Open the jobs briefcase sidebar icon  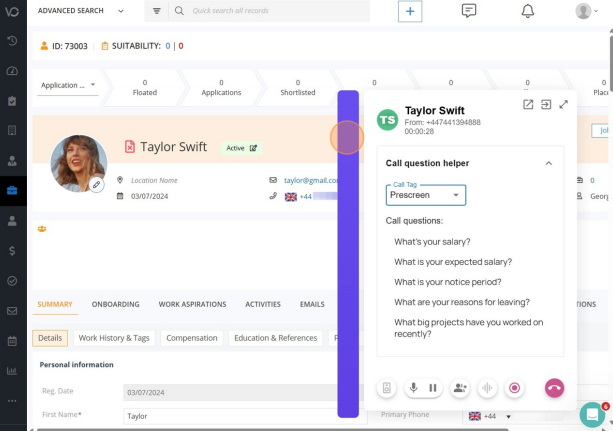click(x=12, y=190)
